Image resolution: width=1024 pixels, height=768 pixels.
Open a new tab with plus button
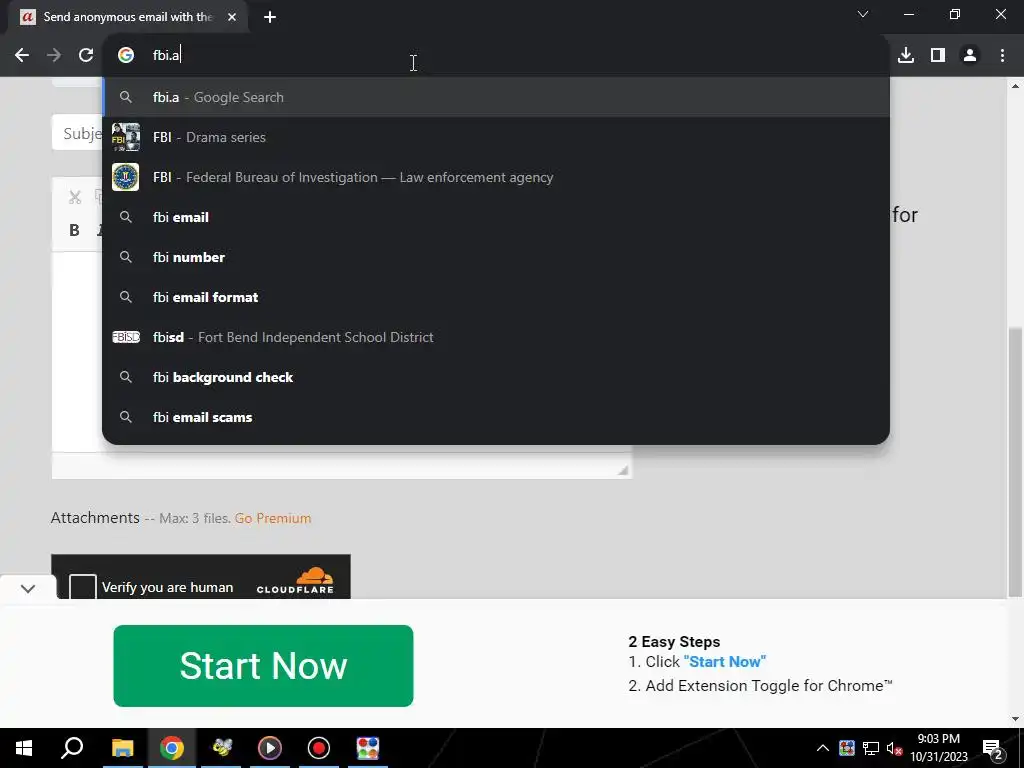coord(270,17)
